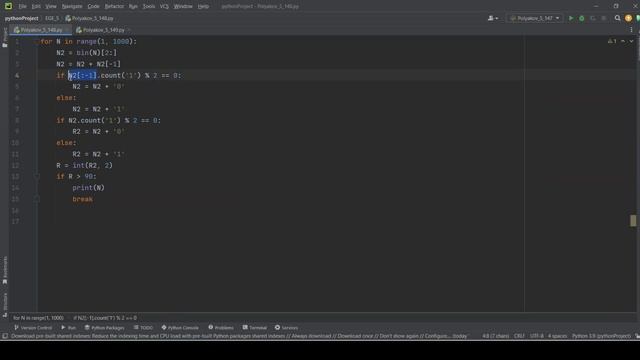Open the Code menu
The width and height of the screenshot is (640, 360).
[x=93, y=6]
